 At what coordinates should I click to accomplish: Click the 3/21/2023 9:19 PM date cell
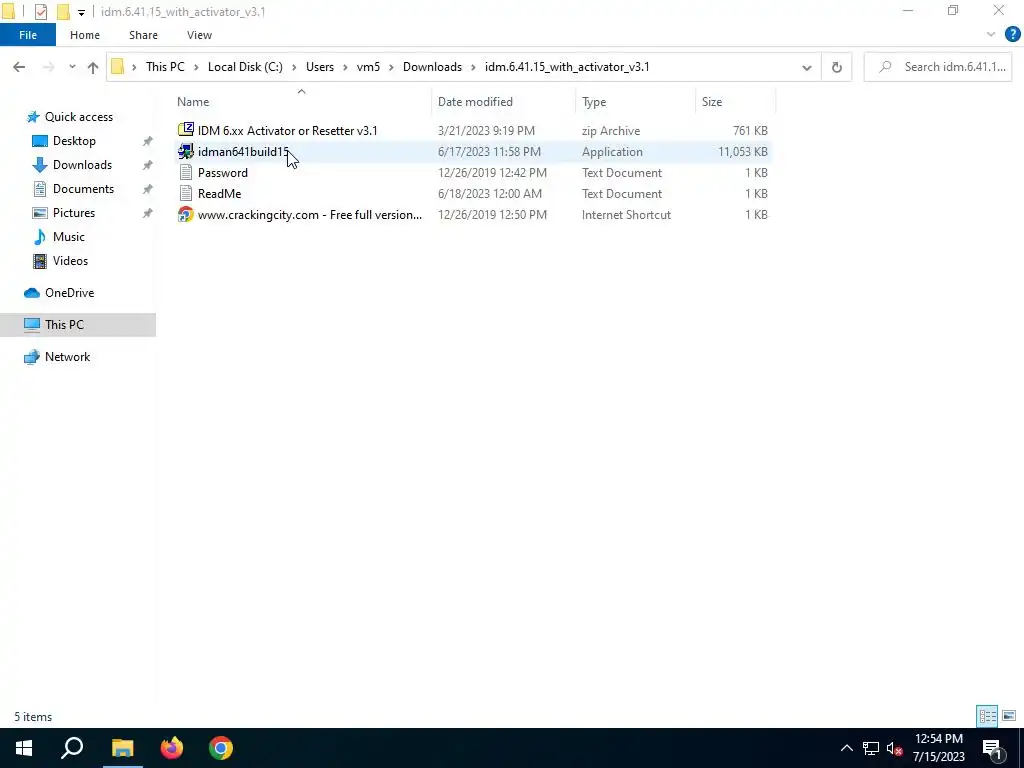[x=486, y=131]
